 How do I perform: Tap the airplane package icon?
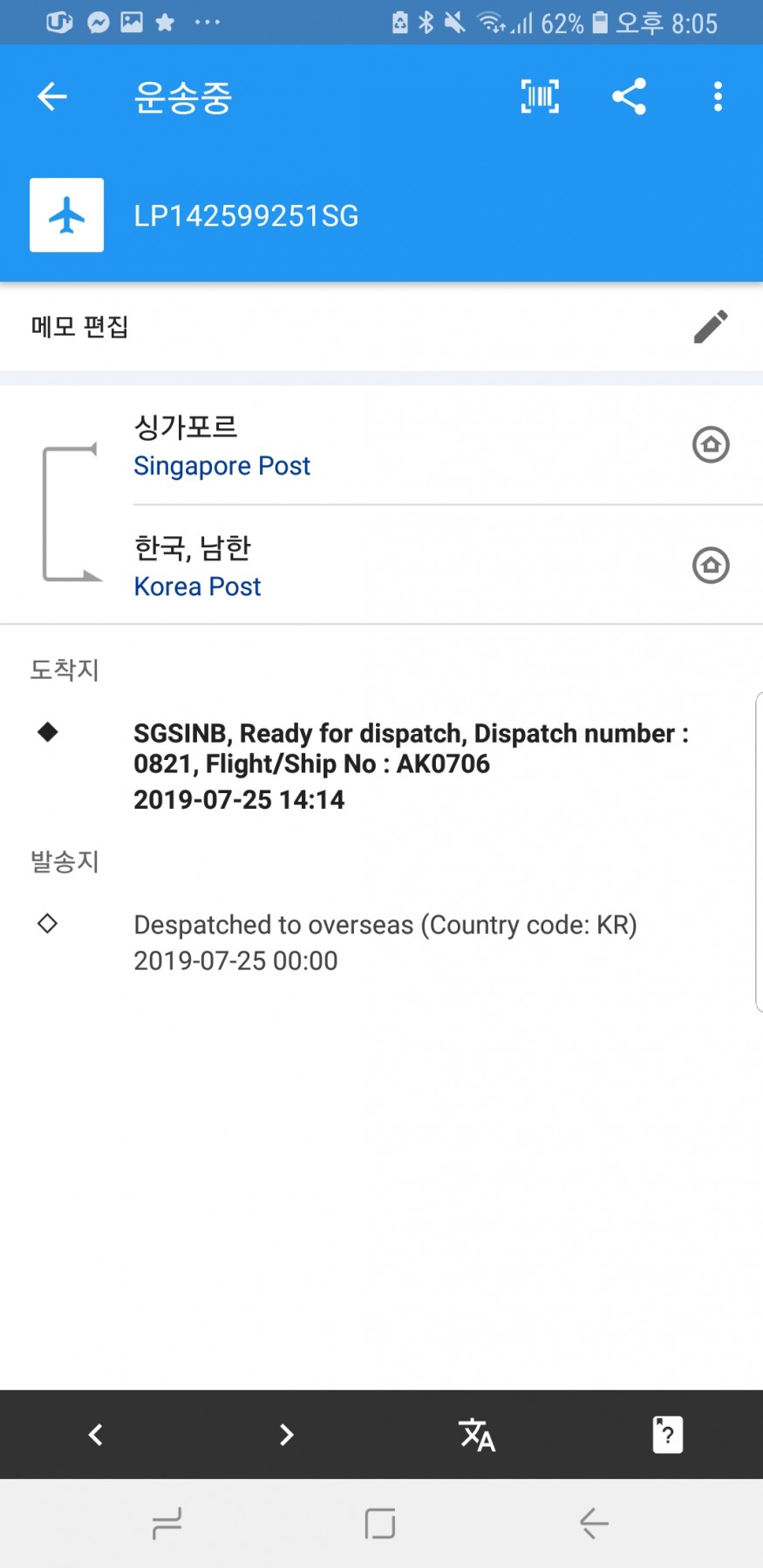pos(66,215)
